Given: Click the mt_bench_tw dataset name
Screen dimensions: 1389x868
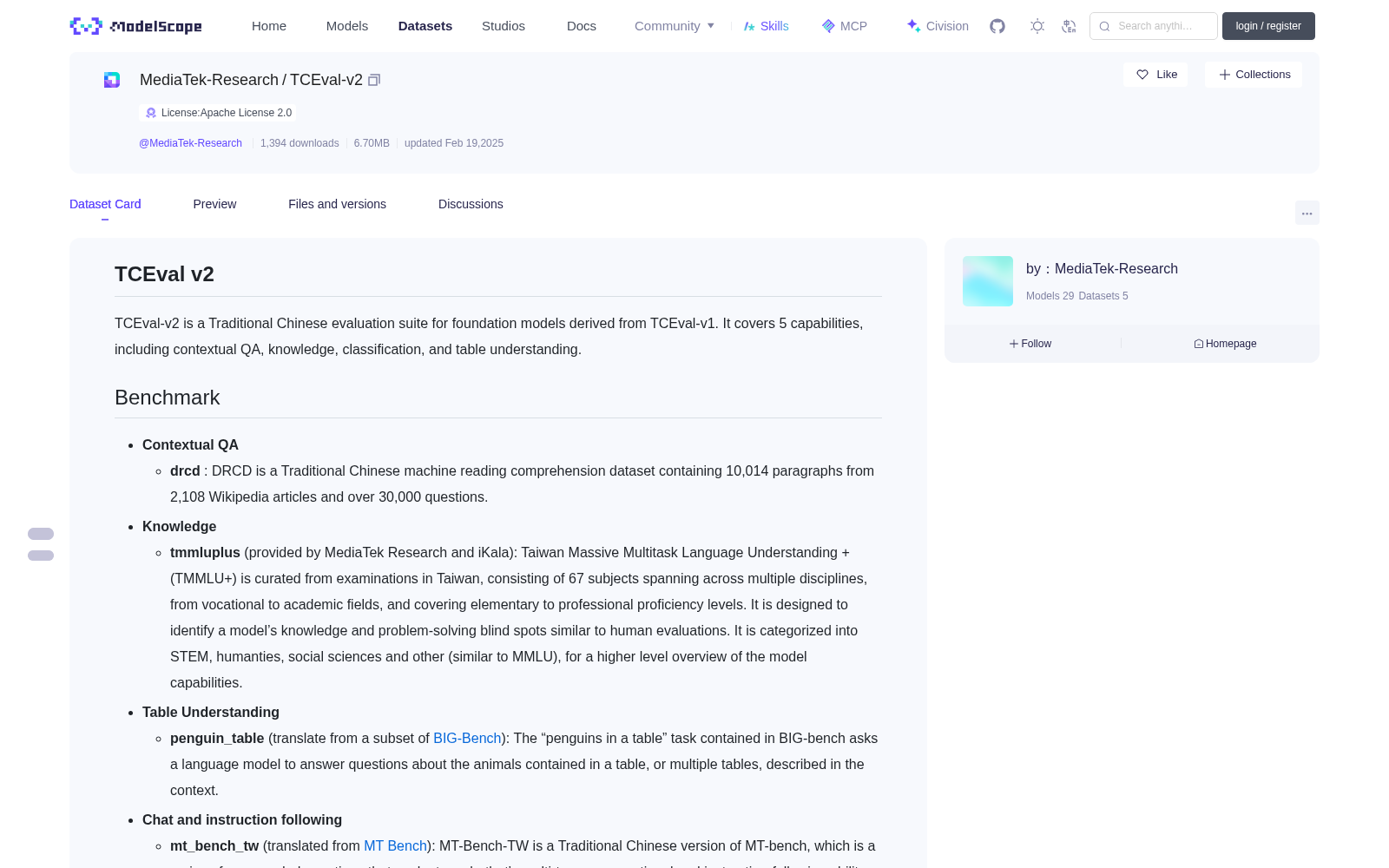Looking at the screenshot, I should coord(214,845).
